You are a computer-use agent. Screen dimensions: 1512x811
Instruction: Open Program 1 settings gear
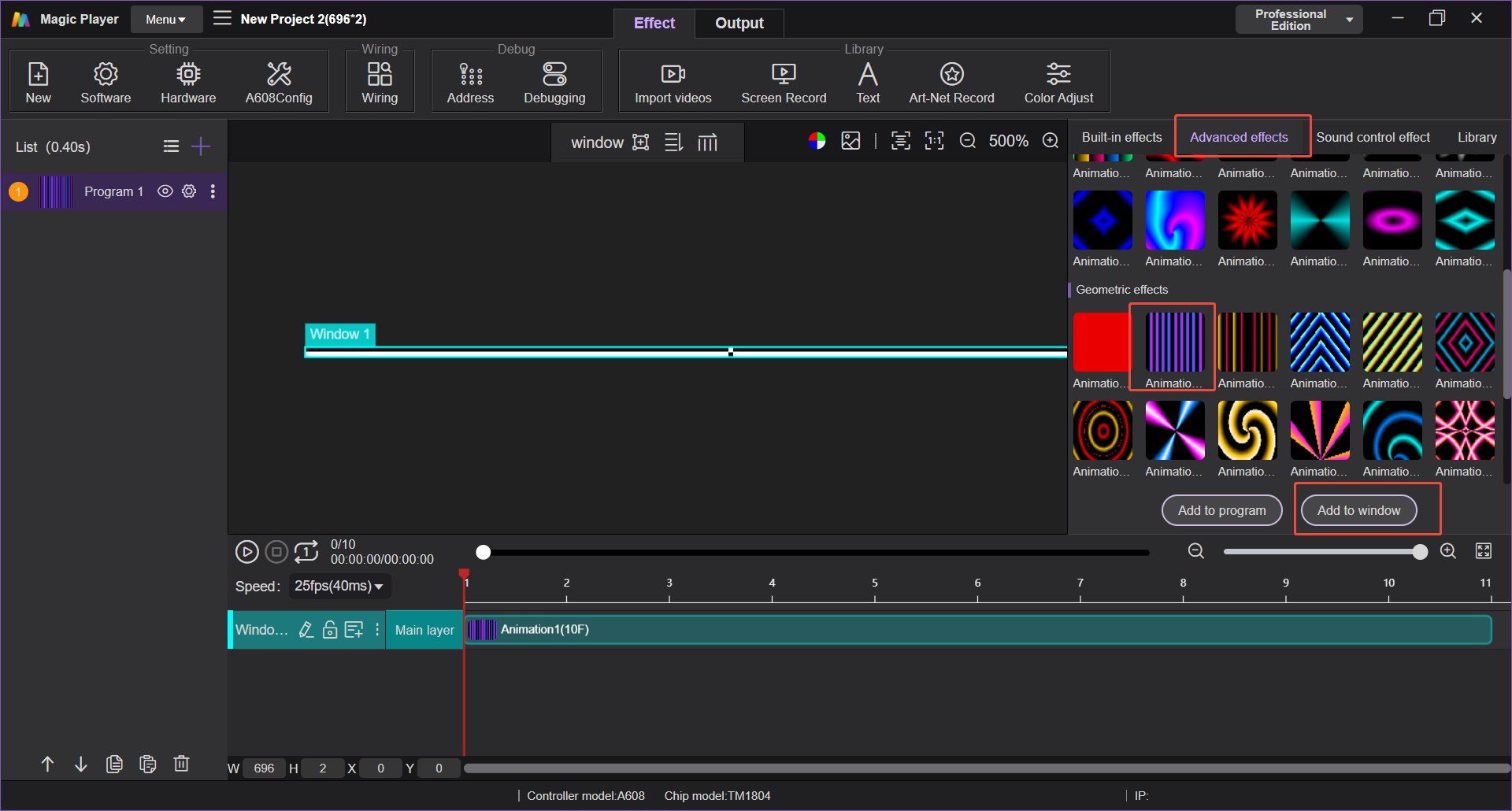(x=189, y=191)
